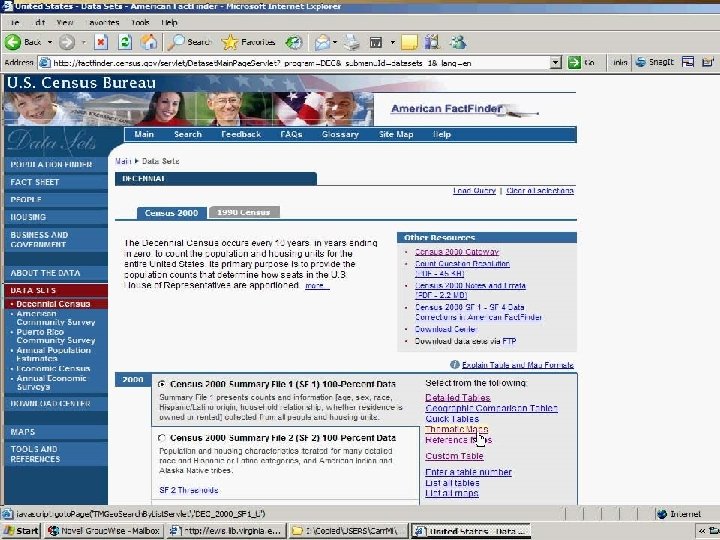This screenshot has width=720, height=540.
Task: Open the Tools menu
Action: (140, 22)
